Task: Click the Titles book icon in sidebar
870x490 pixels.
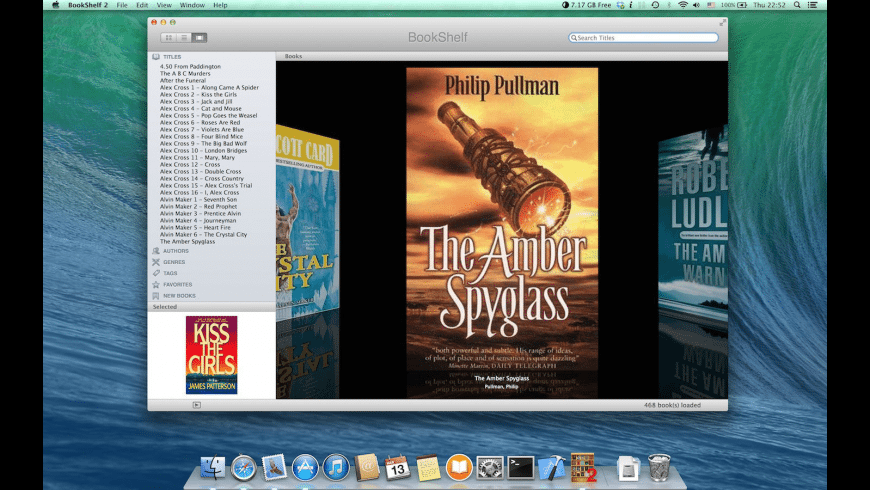Action: point(156,57)
